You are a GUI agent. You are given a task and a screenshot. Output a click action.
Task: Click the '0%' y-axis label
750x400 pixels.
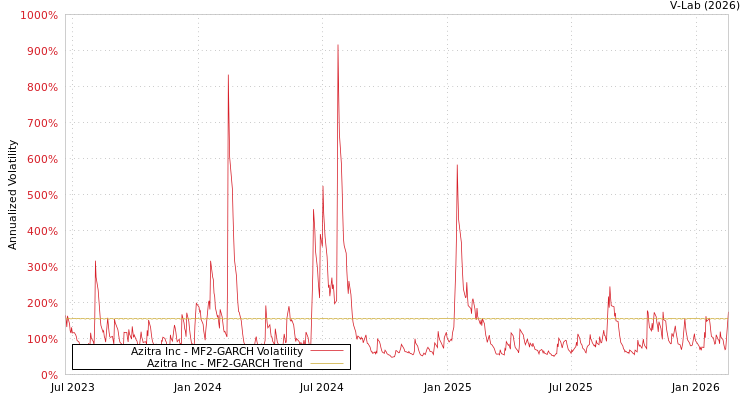point(47,375)
